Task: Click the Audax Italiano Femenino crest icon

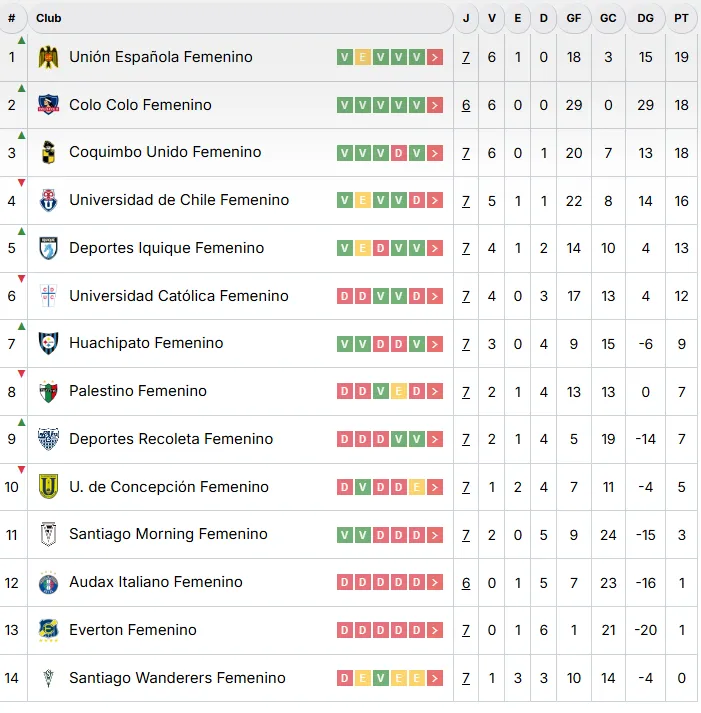Action: point(48,583)
